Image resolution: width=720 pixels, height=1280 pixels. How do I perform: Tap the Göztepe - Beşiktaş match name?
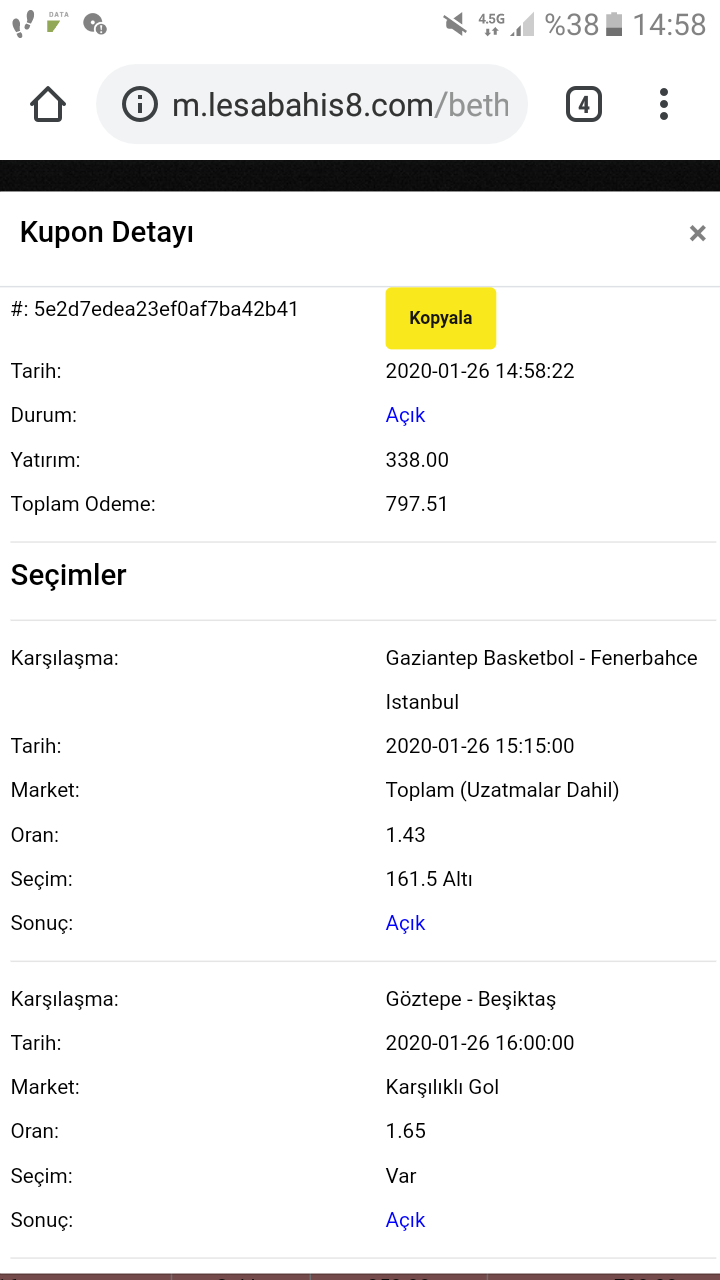pyautogui.click(x=471, y=999)
